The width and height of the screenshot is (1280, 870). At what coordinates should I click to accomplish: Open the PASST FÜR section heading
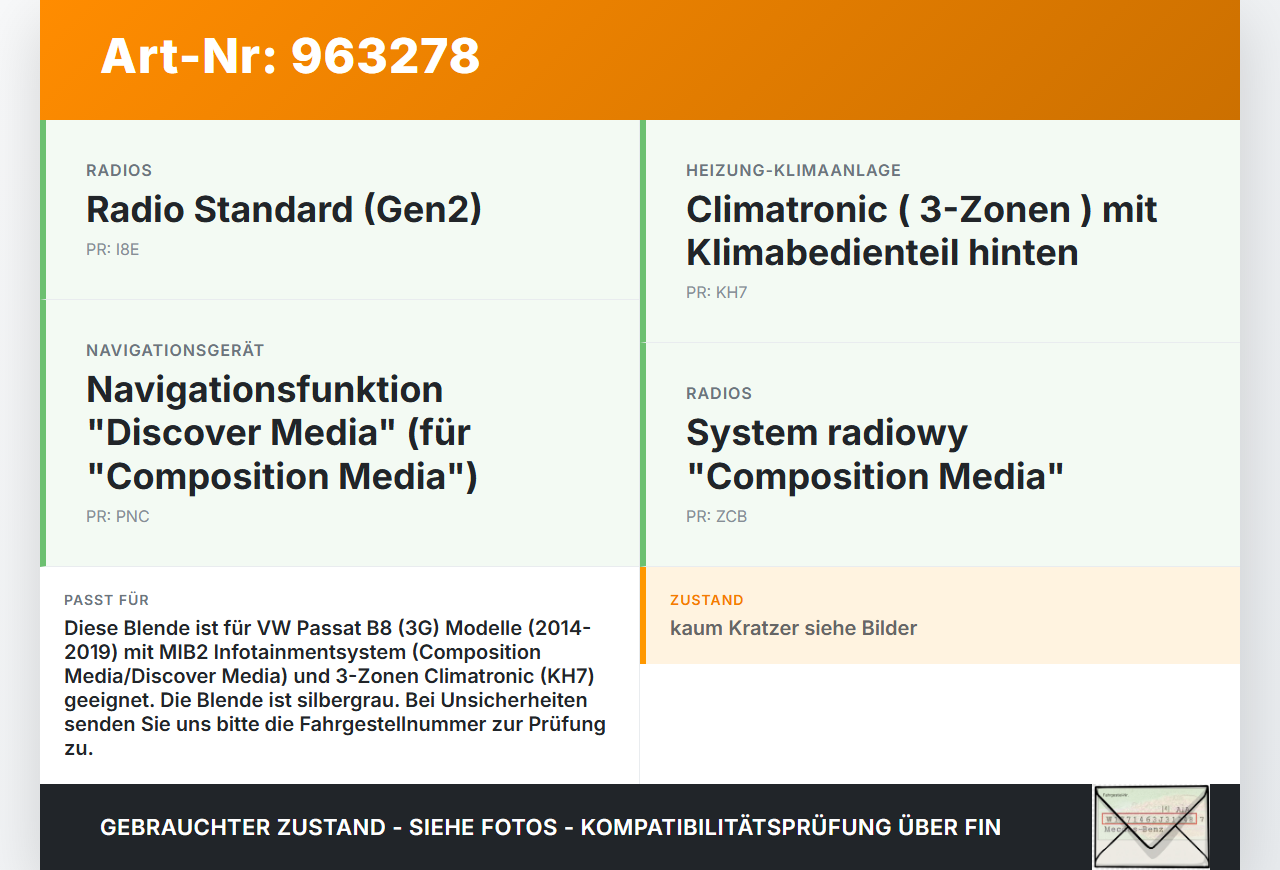click(107, 600)
